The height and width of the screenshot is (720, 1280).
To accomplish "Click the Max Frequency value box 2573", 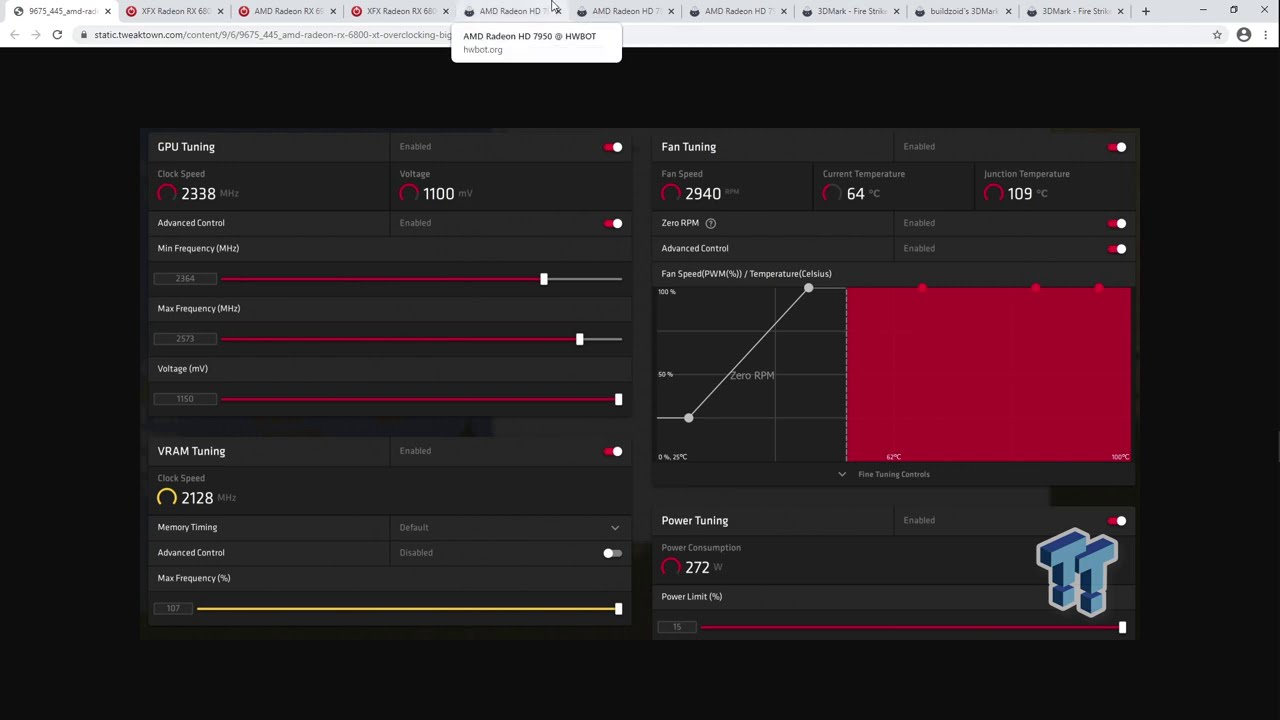I will coord(185,339).
